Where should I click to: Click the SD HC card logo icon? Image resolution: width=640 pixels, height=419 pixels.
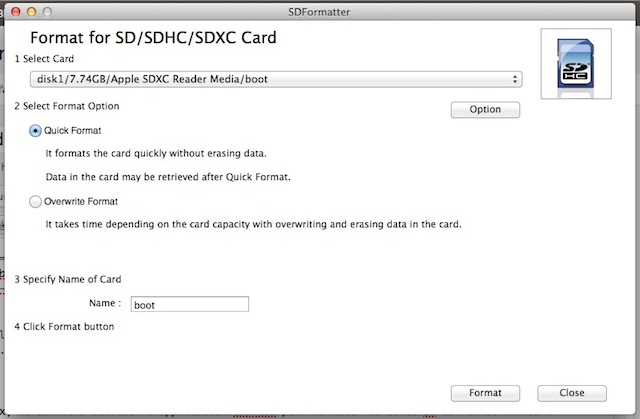[576, 64]
